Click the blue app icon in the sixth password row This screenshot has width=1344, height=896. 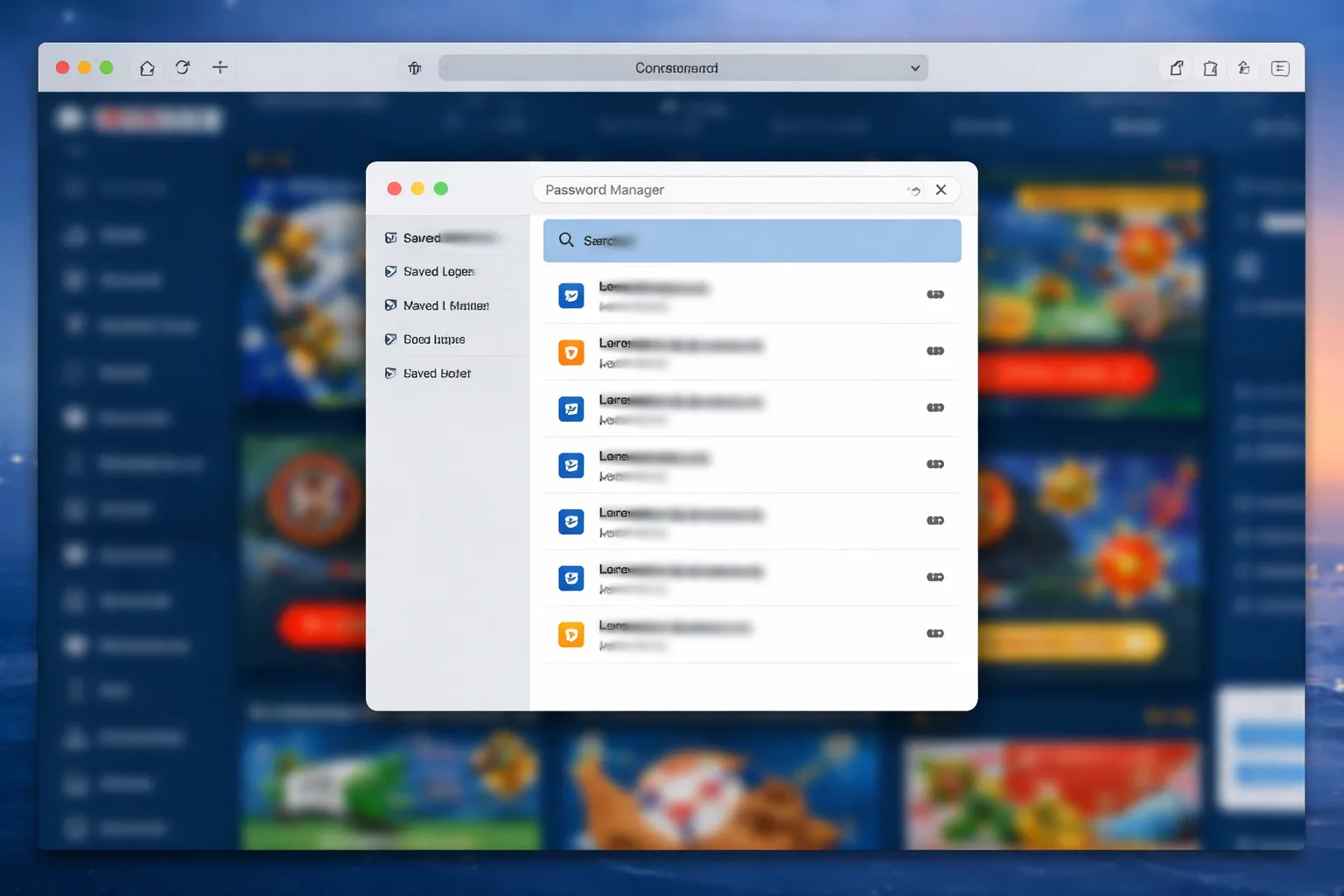[x=571, y=578]
